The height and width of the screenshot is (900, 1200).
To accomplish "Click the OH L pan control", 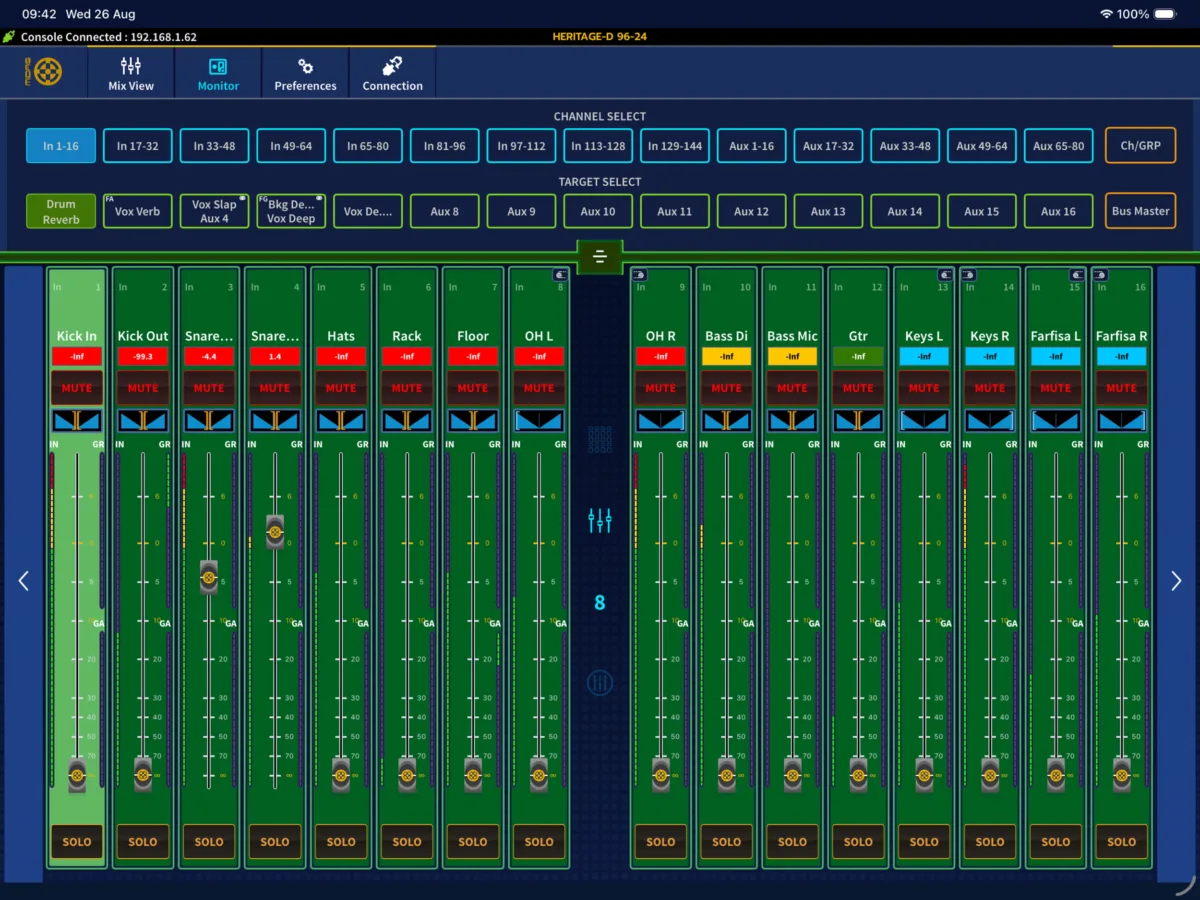I will click(x=539, y=420).
